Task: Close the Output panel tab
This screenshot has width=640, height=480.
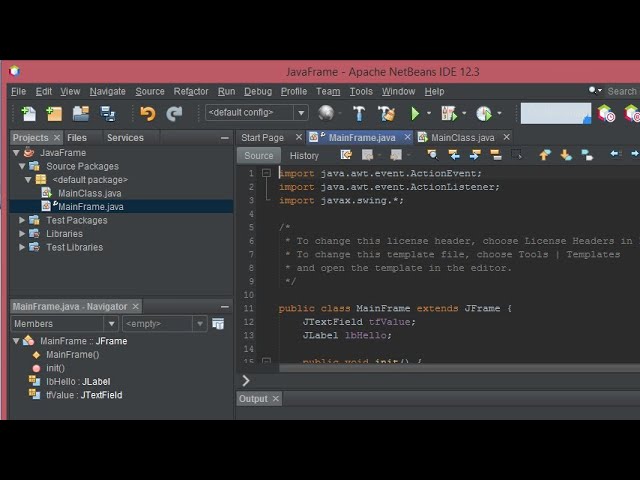Action: [x=276, y=398]
